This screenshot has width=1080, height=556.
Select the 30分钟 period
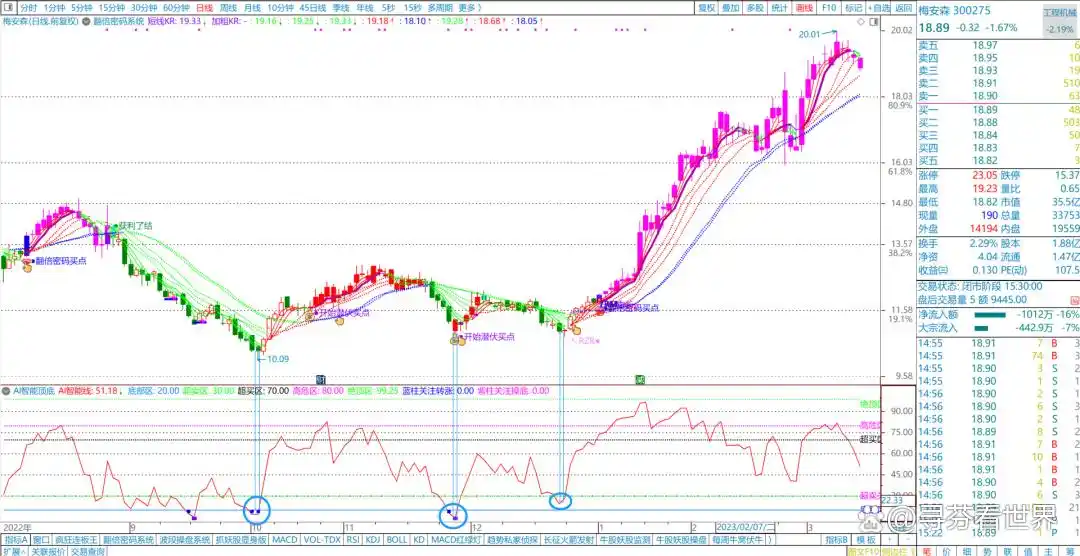tap(143, 8)
